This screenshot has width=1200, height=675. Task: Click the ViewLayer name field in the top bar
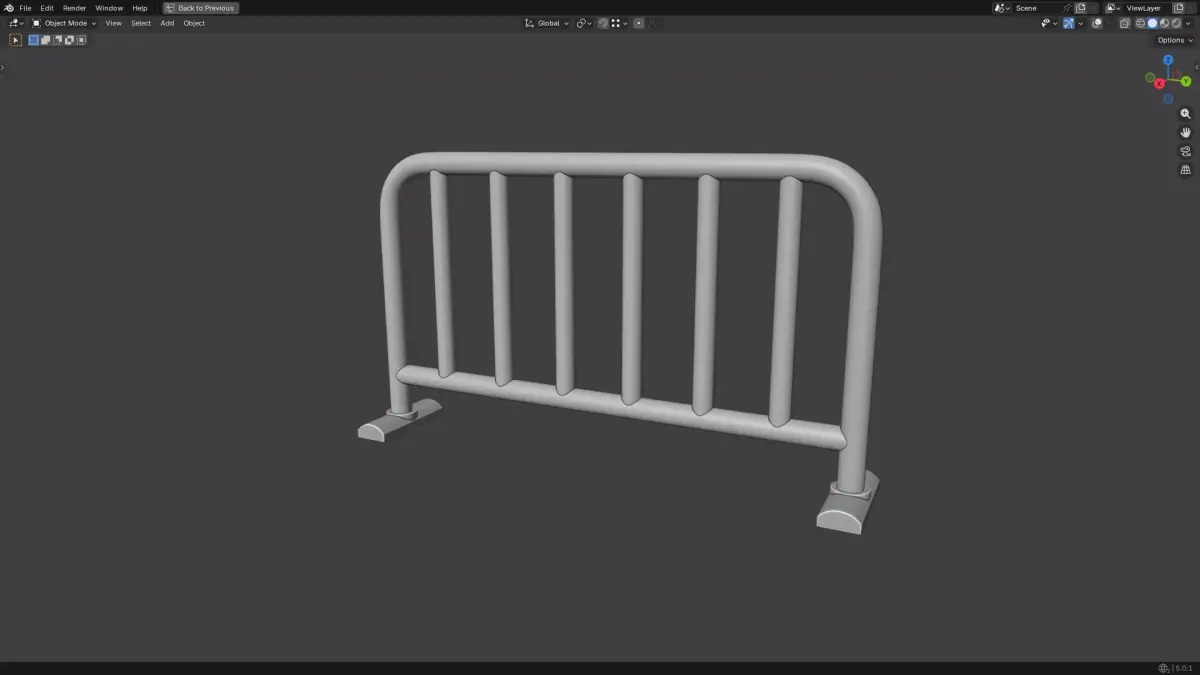coord(1144,7)
